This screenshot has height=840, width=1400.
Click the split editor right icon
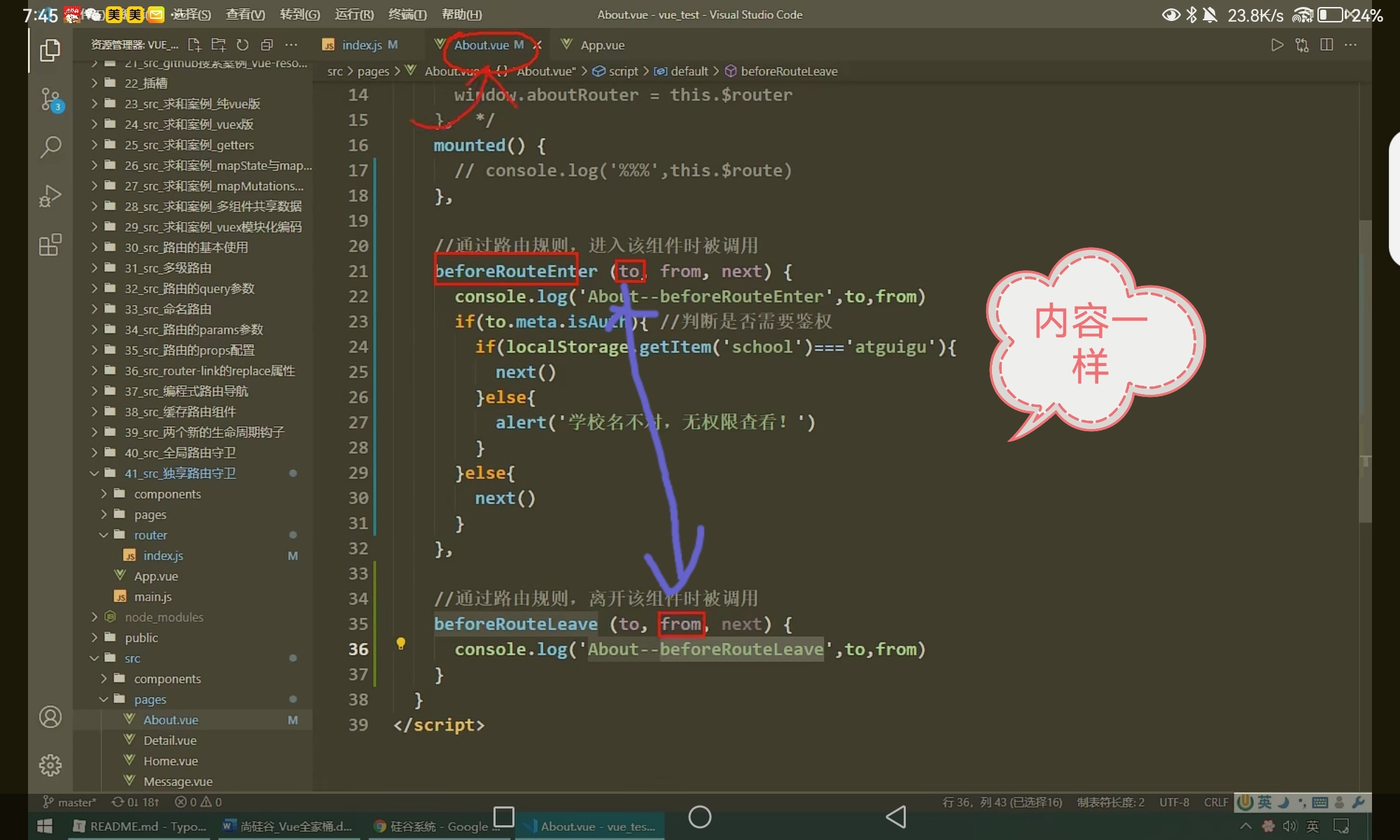point(1326,45)
